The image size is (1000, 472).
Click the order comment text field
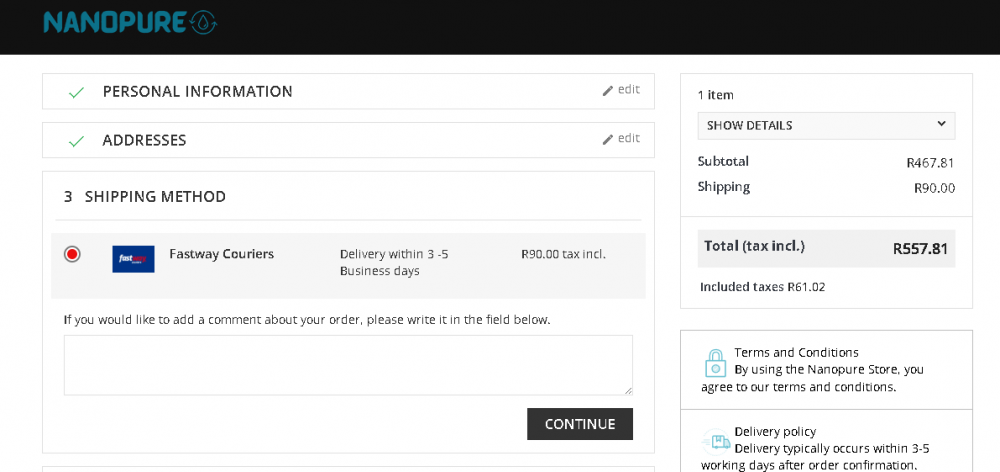tap(348, 365)
